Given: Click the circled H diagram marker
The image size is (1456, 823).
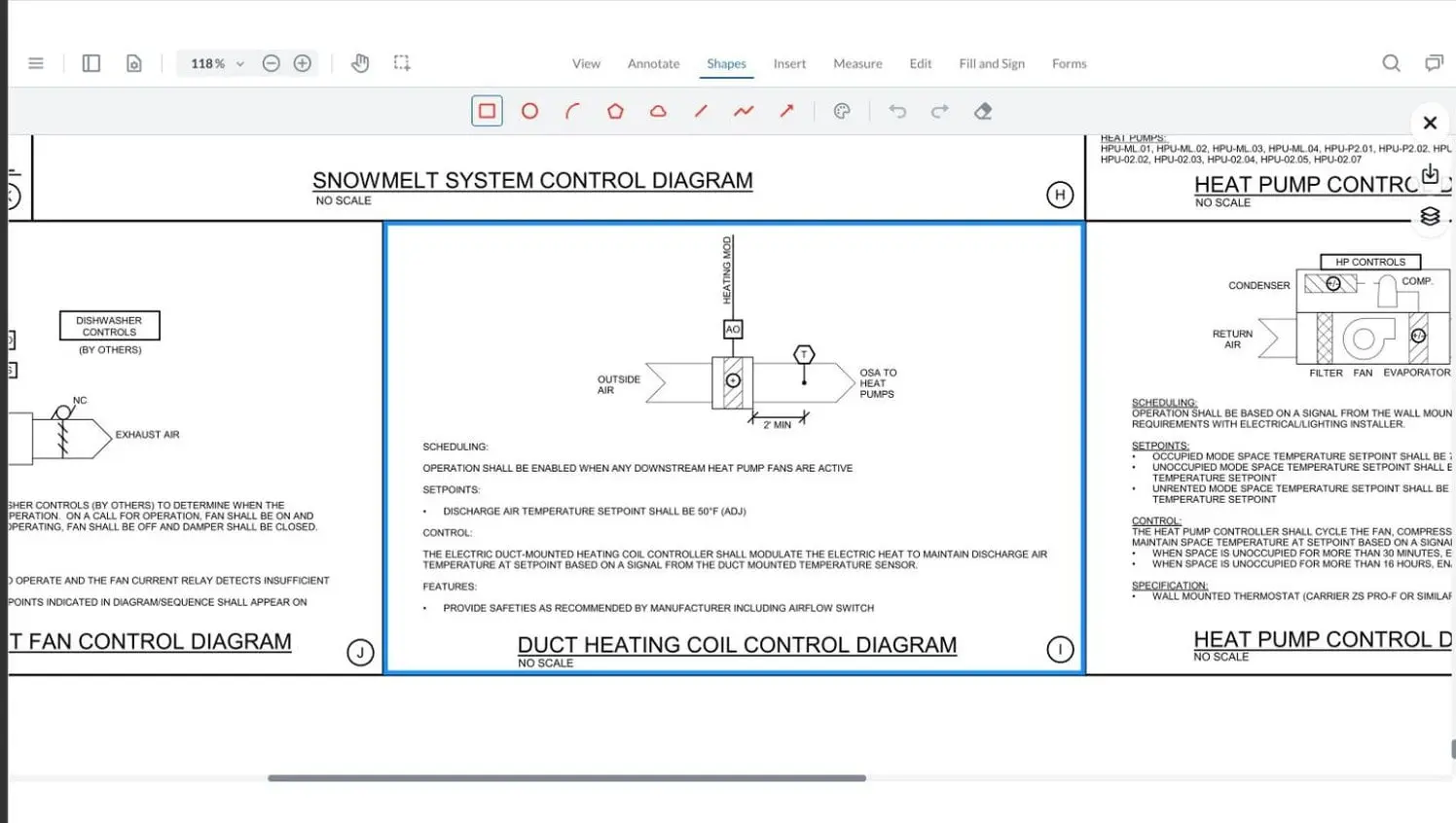Looking at the screenshot, I should click(x=1060, y=195).
